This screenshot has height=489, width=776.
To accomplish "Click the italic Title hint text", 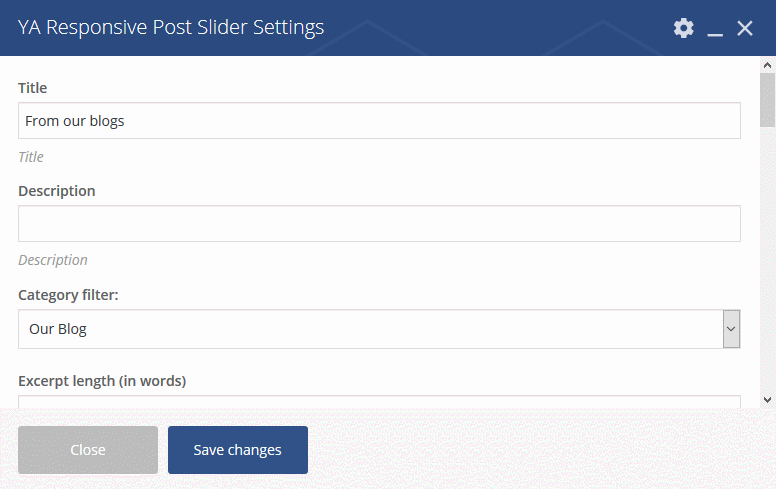I will click(31, 157).
